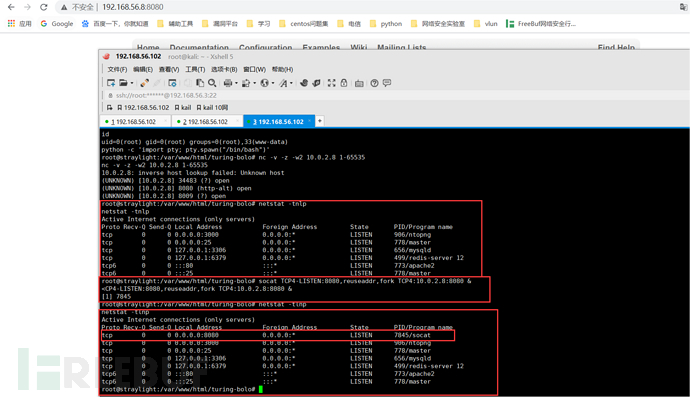Click the Xagent leaf icon in toolbar

[316, 83]
